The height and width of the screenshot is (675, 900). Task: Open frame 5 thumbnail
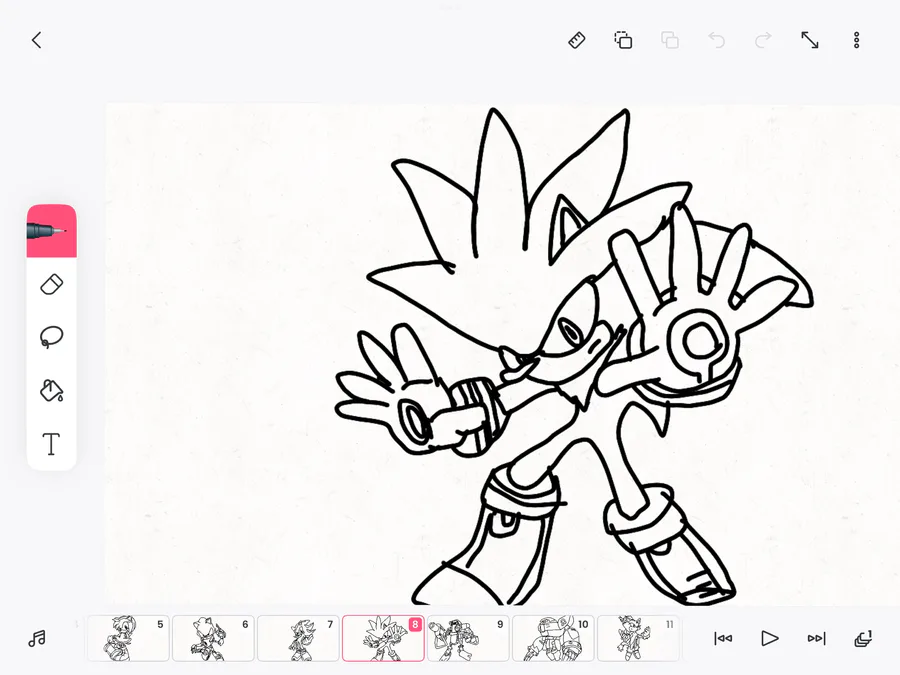pos(128,638)
